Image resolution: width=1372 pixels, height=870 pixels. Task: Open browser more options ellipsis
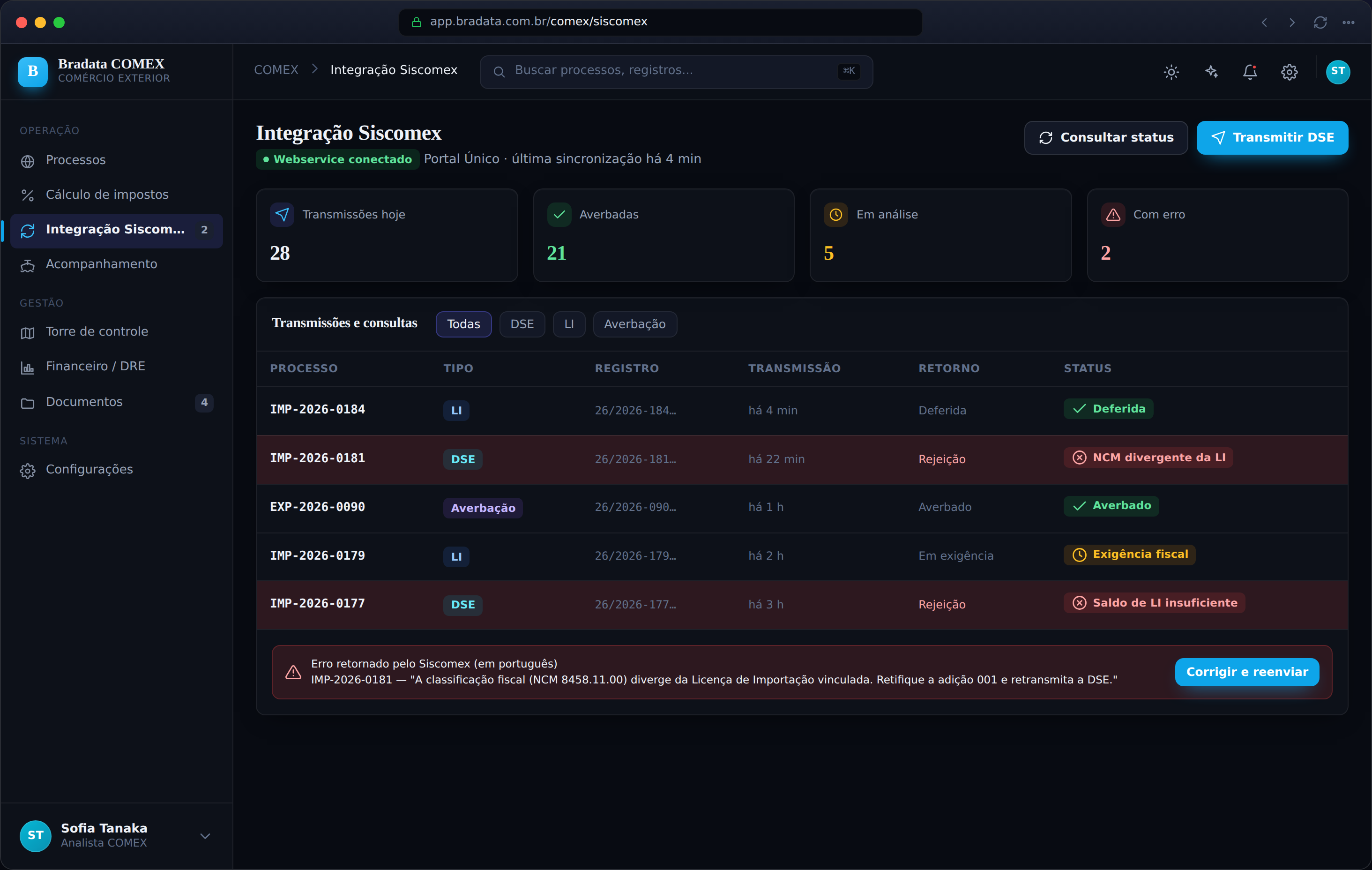[x=1348, y=23]
